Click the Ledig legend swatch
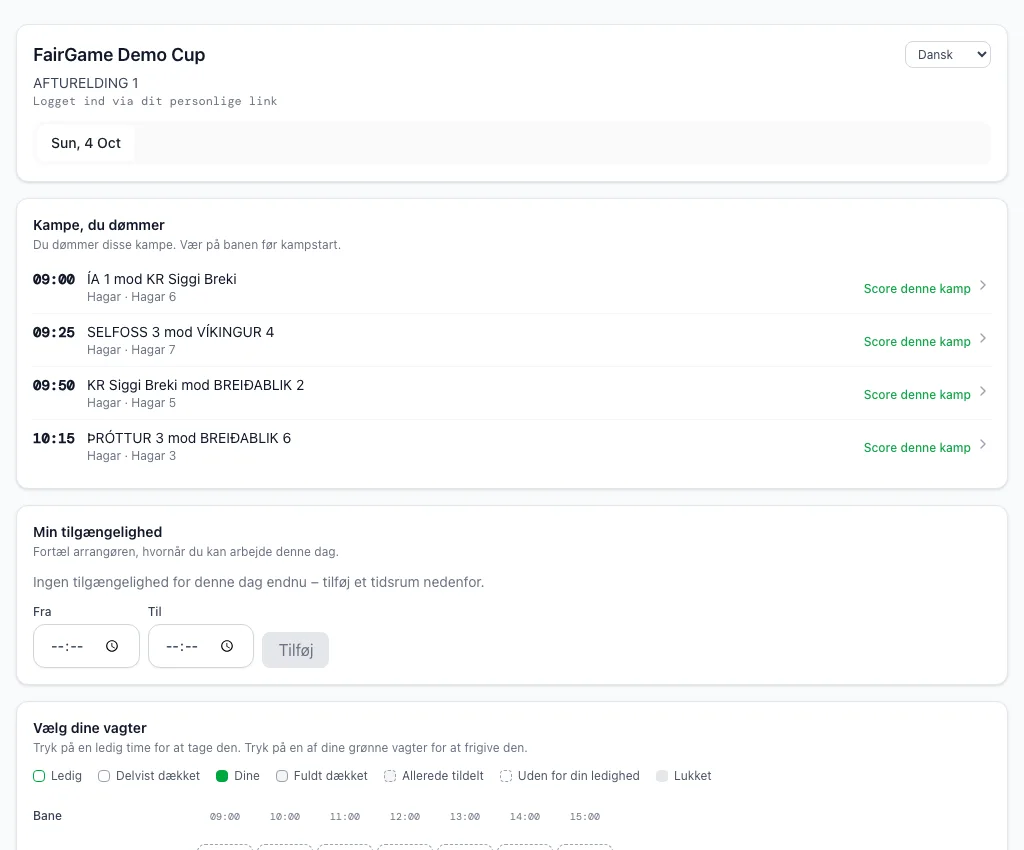 tap(39, 776)
